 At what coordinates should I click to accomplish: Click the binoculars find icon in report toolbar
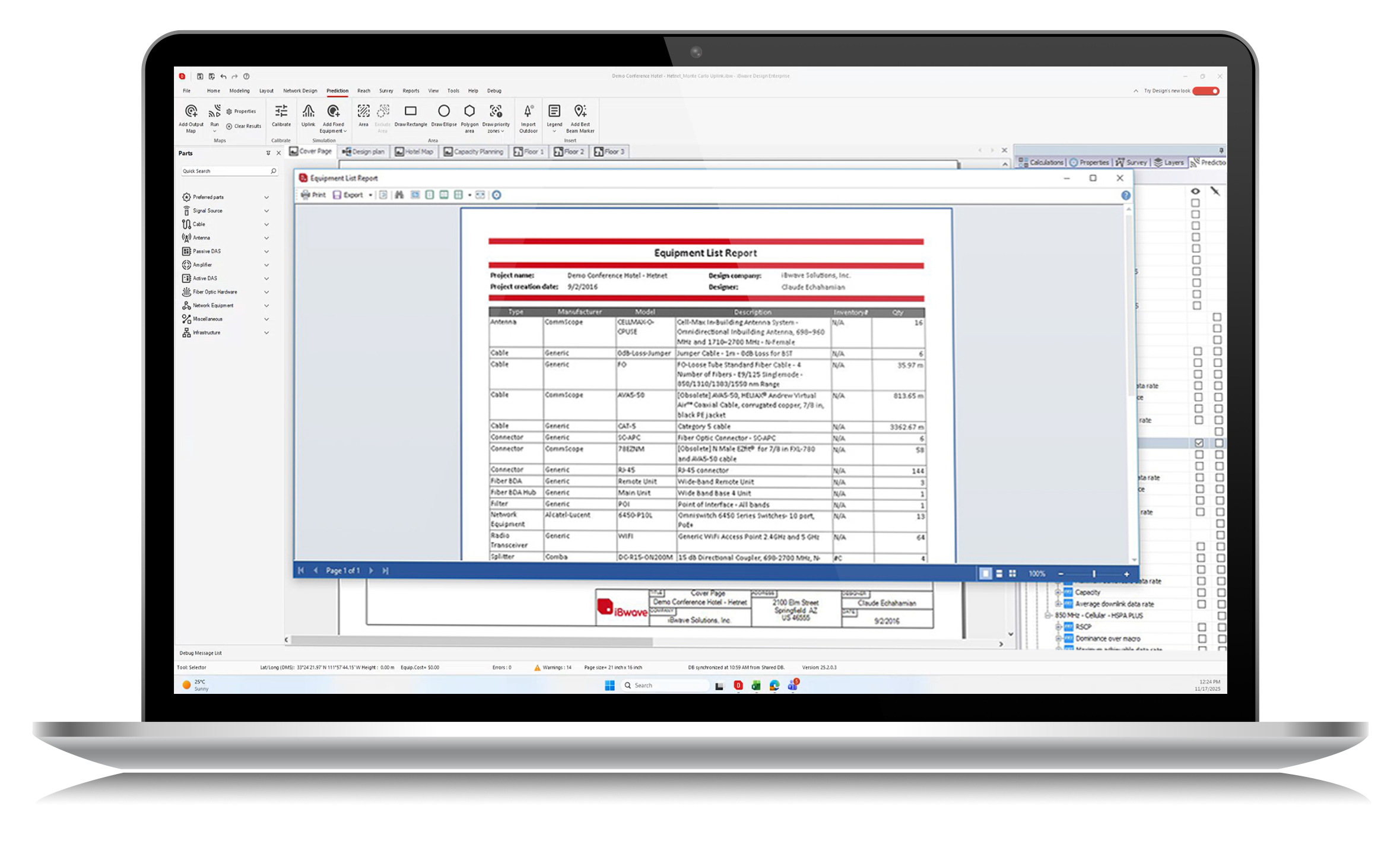(399, 195)
